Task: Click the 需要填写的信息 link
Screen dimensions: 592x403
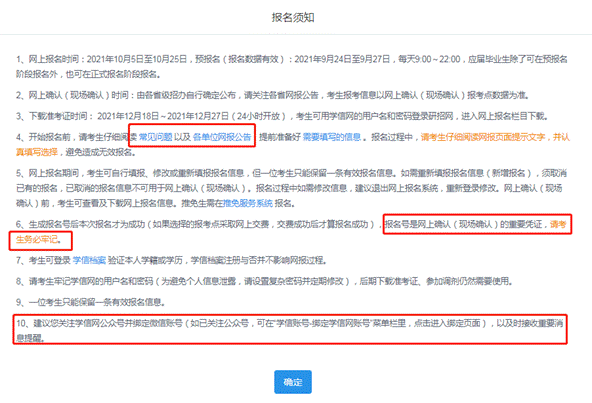Action: (332, 137)
